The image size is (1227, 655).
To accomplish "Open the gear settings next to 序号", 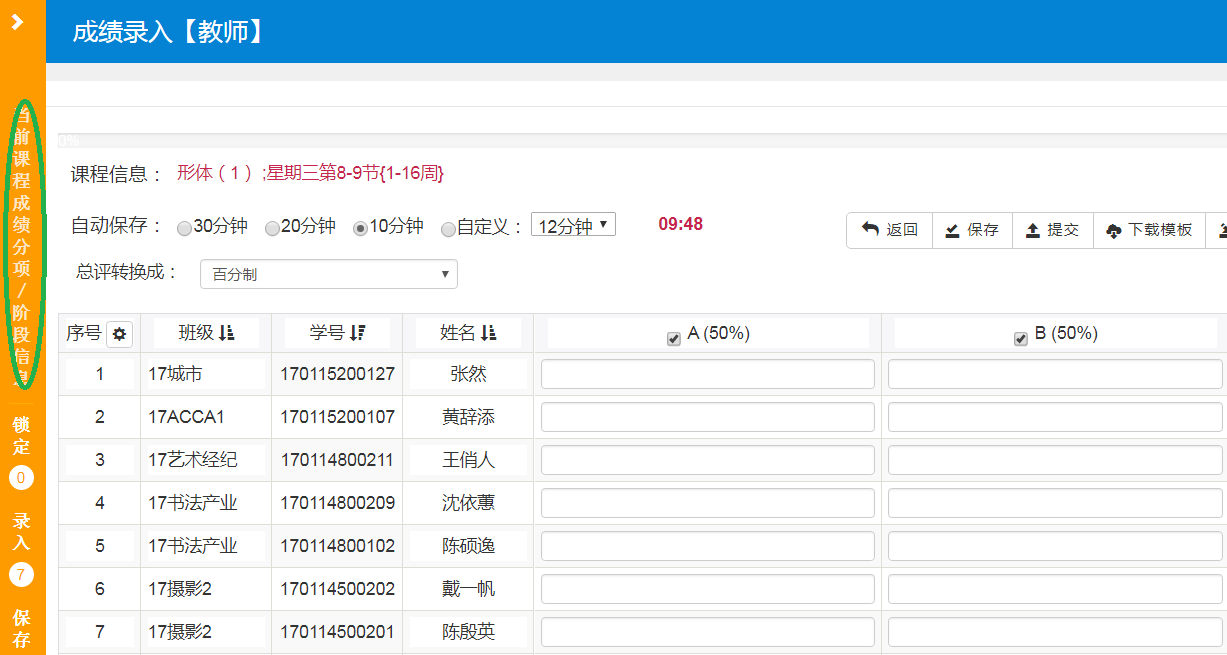I will (x=119, y=334).
